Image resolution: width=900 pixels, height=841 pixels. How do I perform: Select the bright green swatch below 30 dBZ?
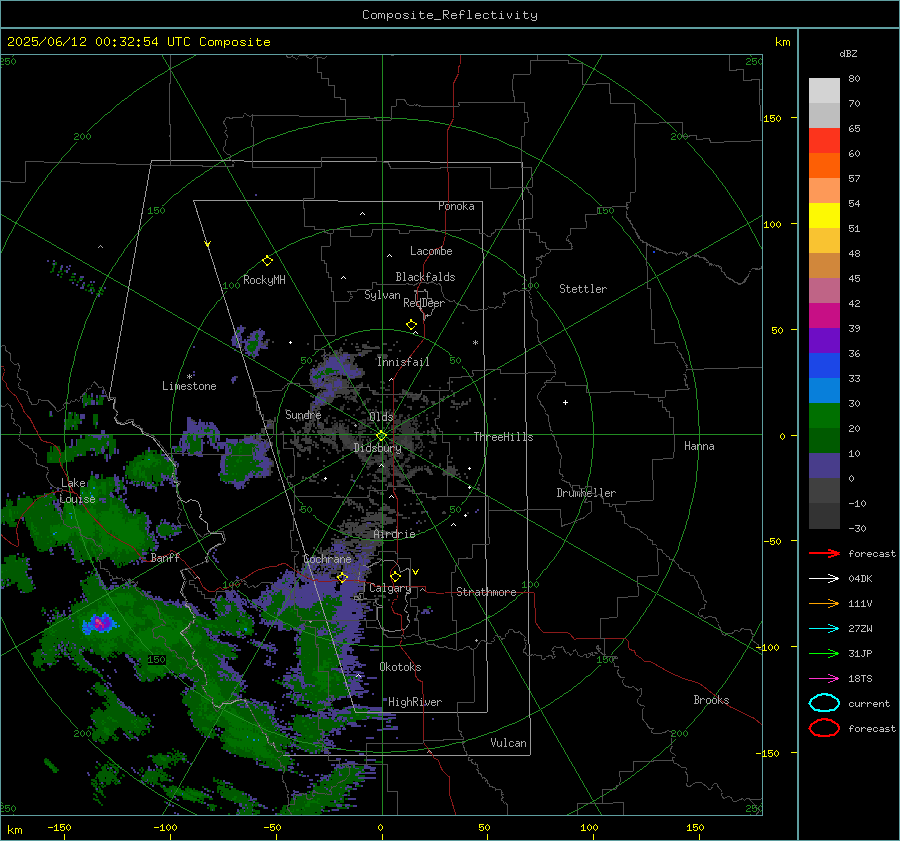(824, 416)
